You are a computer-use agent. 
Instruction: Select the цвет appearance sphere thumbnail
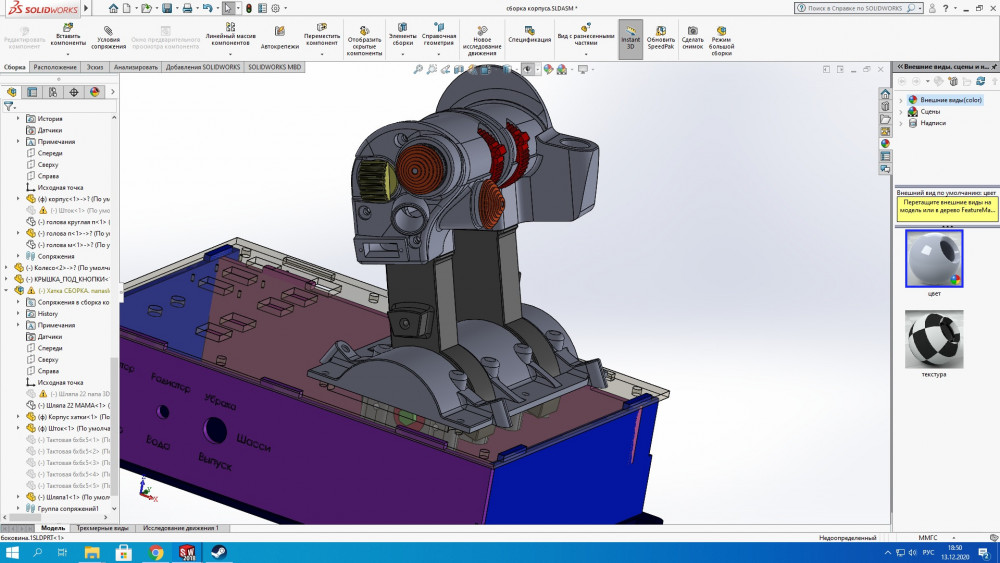[x=933, y=258]
